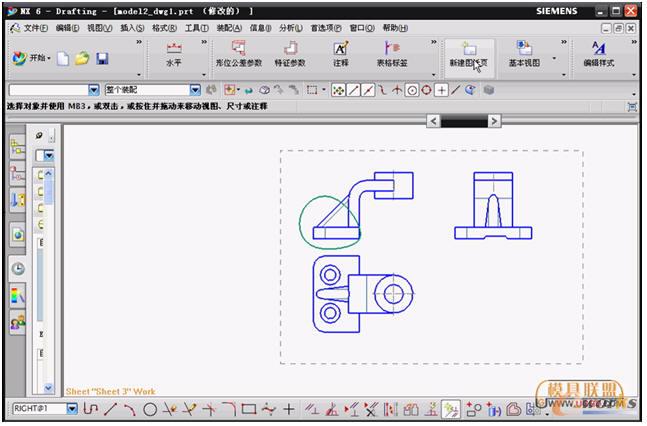Select the 水平 horizontal dimension tool
This screenshot has width=647, height=426.
[173, 54]
